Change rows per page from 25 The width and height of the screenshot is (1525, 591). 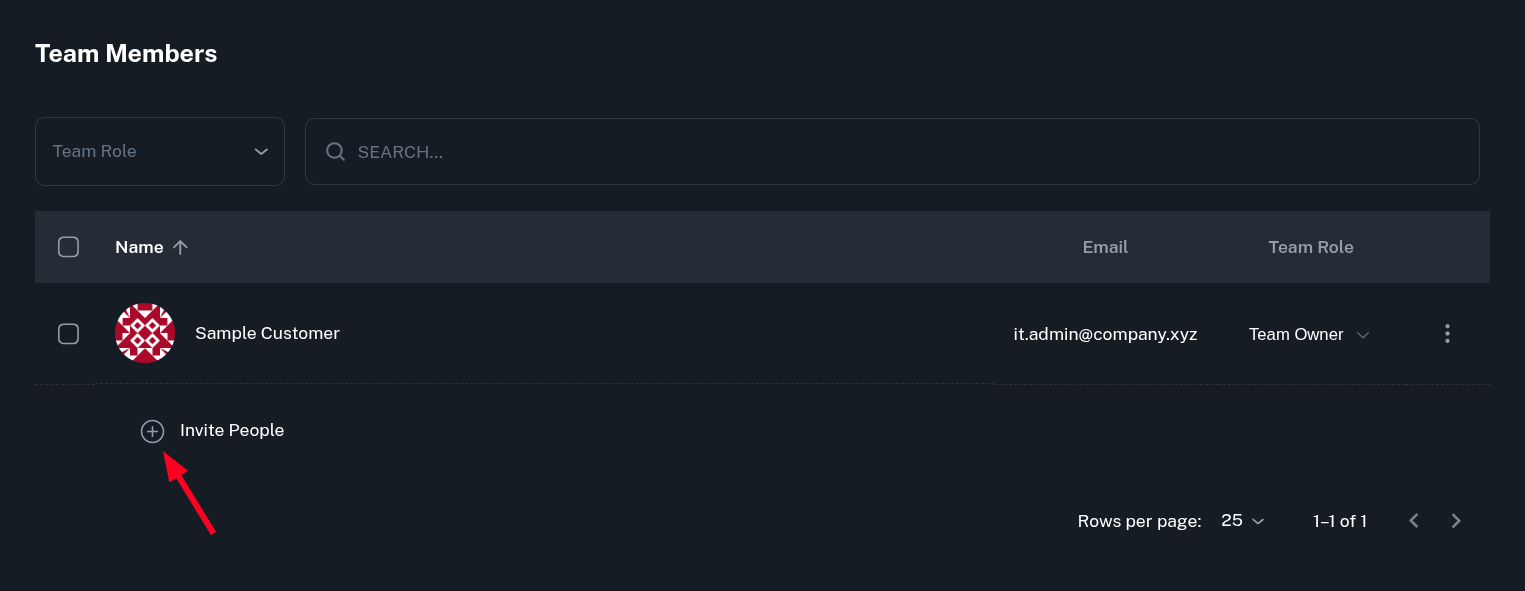click(1243, 521)
